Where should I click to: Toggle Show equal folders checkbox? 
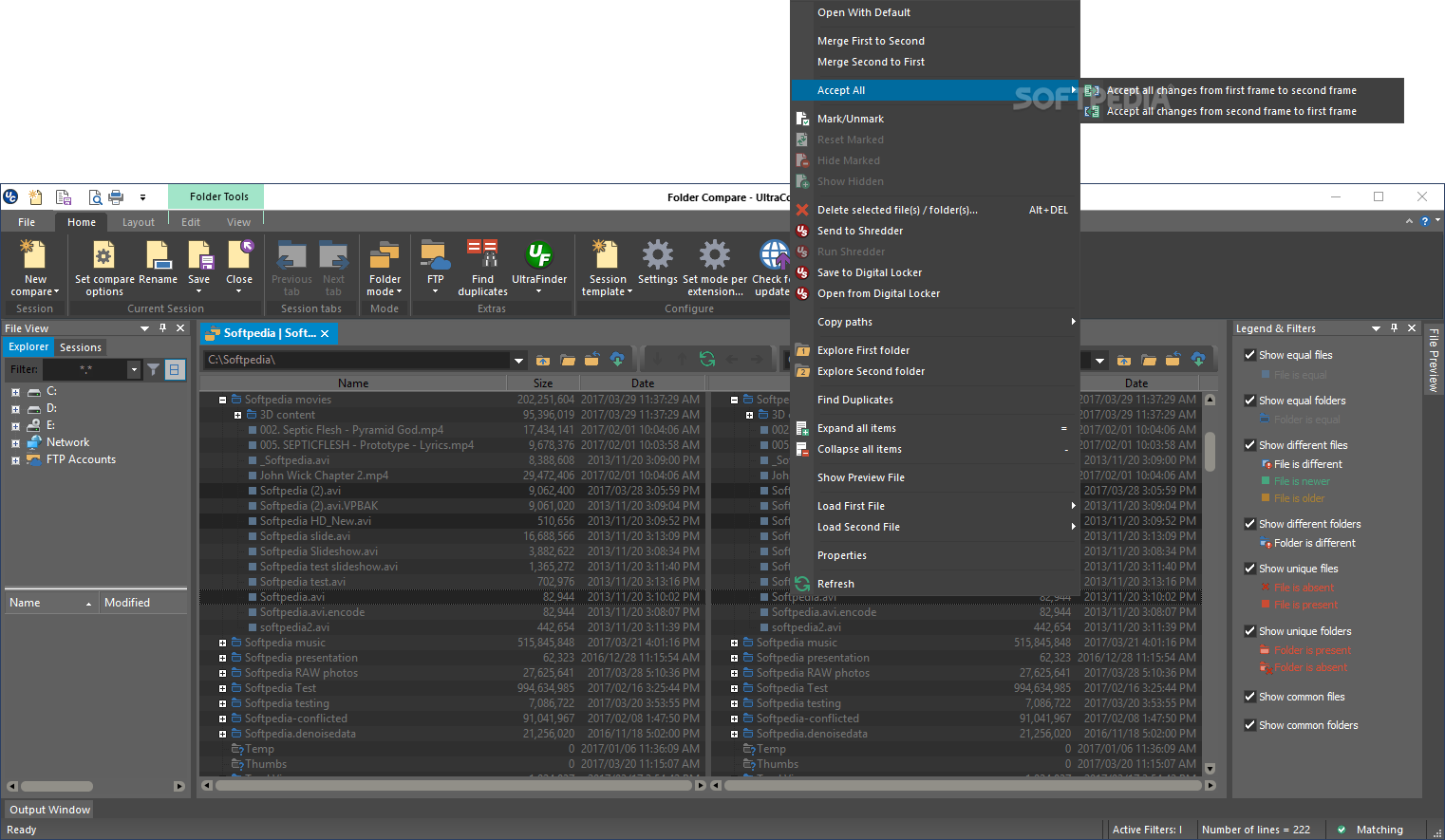tap(1250, 401)
